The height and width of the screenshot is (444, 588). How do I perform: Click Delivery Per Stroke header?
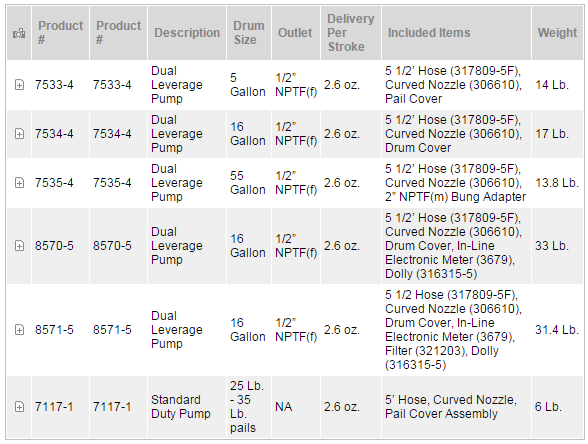351,33
